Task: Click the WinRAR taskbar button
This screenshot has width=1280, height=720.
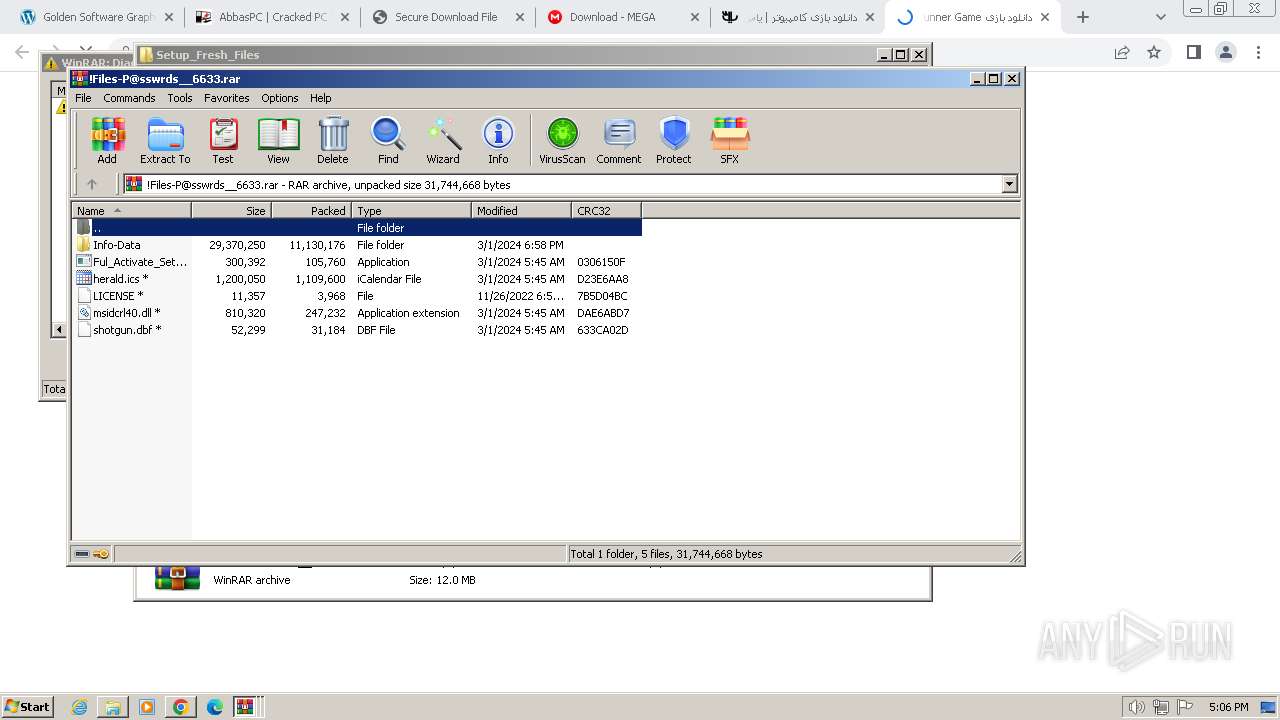Action: tap(247, 707)
